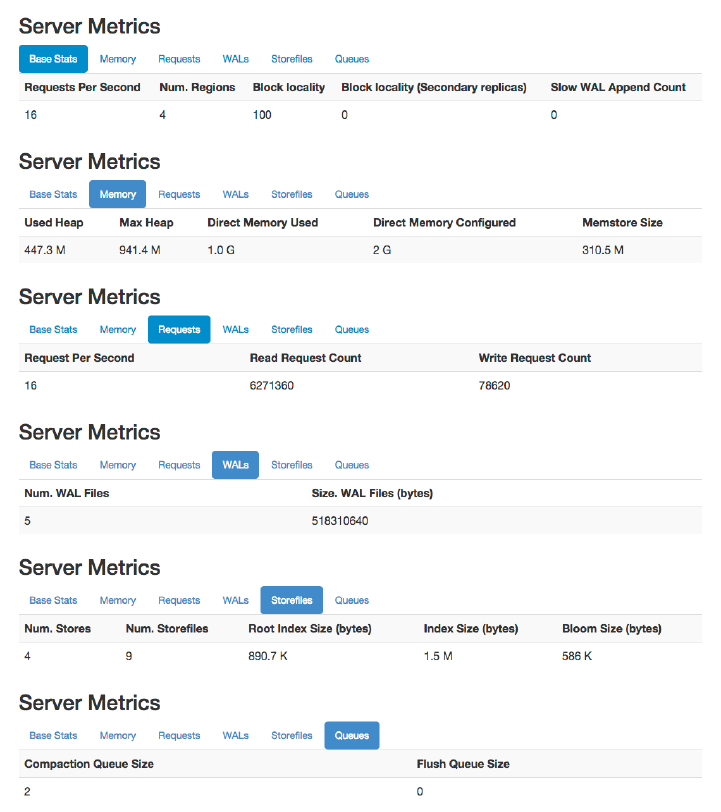The image size is (721, 812).
Task: Select active Base Stats tab in first panel
Action: 53,59
